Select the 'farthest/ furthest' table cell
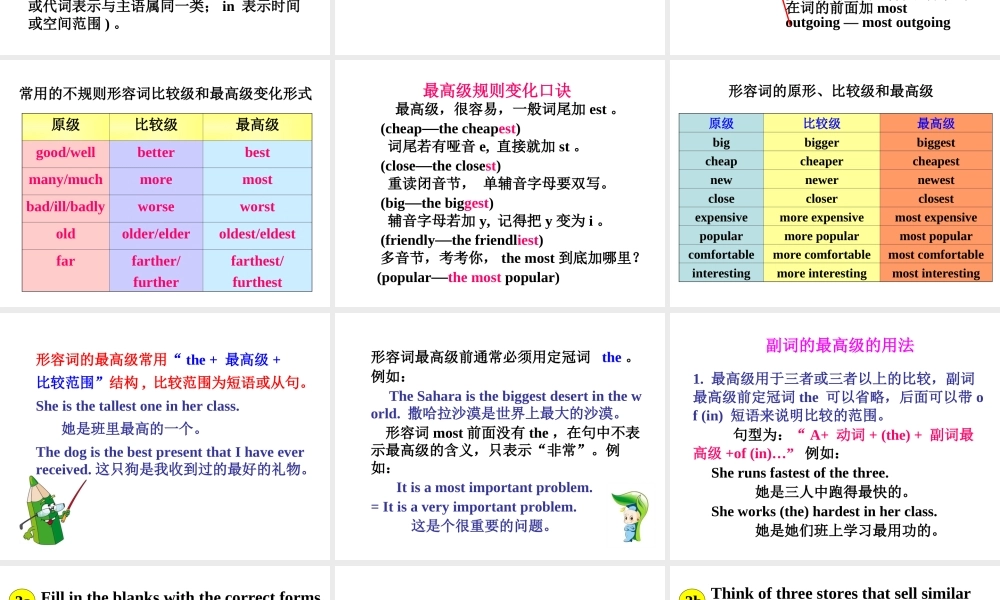The height and width of the screenshot is (600, 1000). point(258,270)
